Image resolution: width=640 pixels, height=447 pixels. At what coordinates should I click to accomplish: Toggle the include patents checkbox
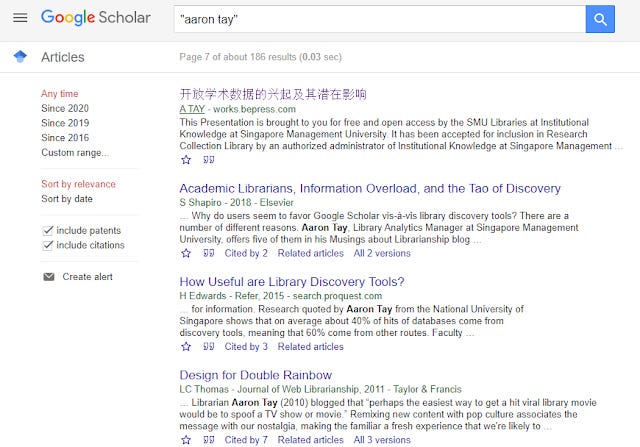coord(48,231)
